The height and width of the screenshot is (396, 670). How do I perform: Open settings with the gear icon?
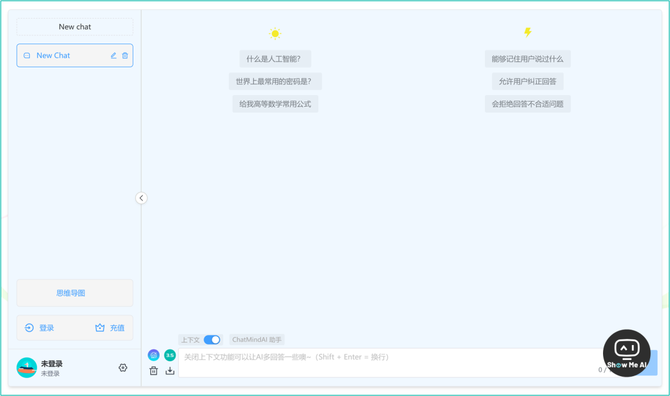click(123, 367)
